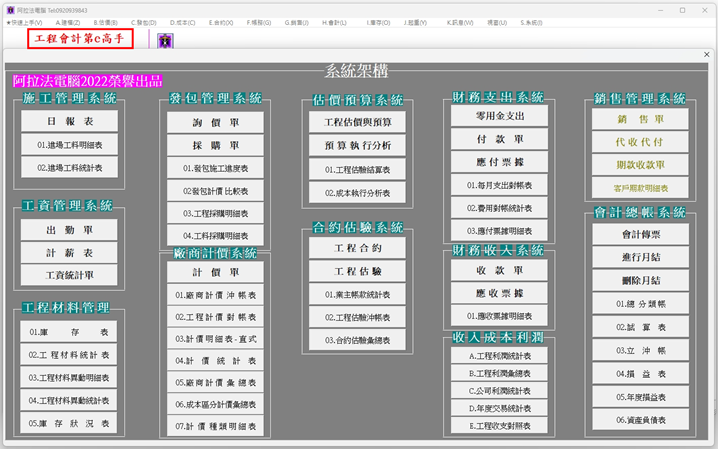Click the 計價單 button
Screen dimensions: 719x450
click(215, 272)
